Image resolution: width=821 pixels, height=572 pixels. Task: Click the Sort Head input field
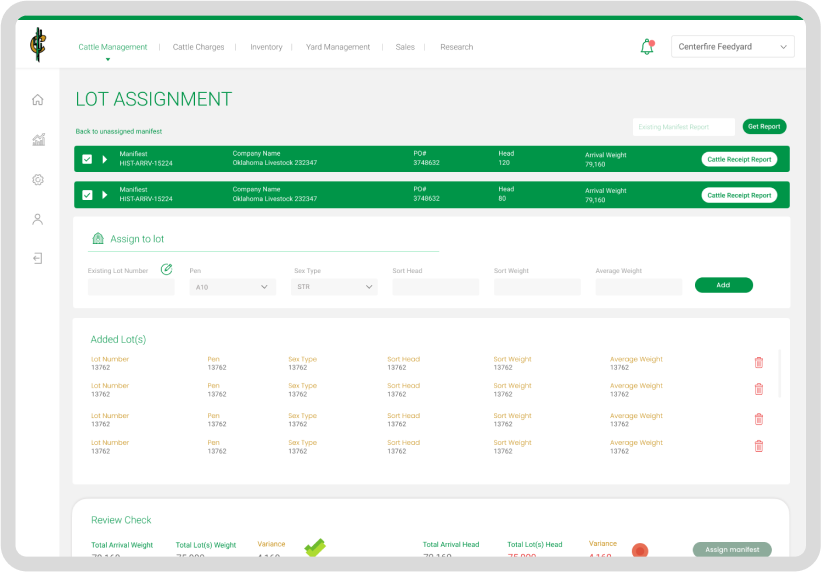[435, 287]
